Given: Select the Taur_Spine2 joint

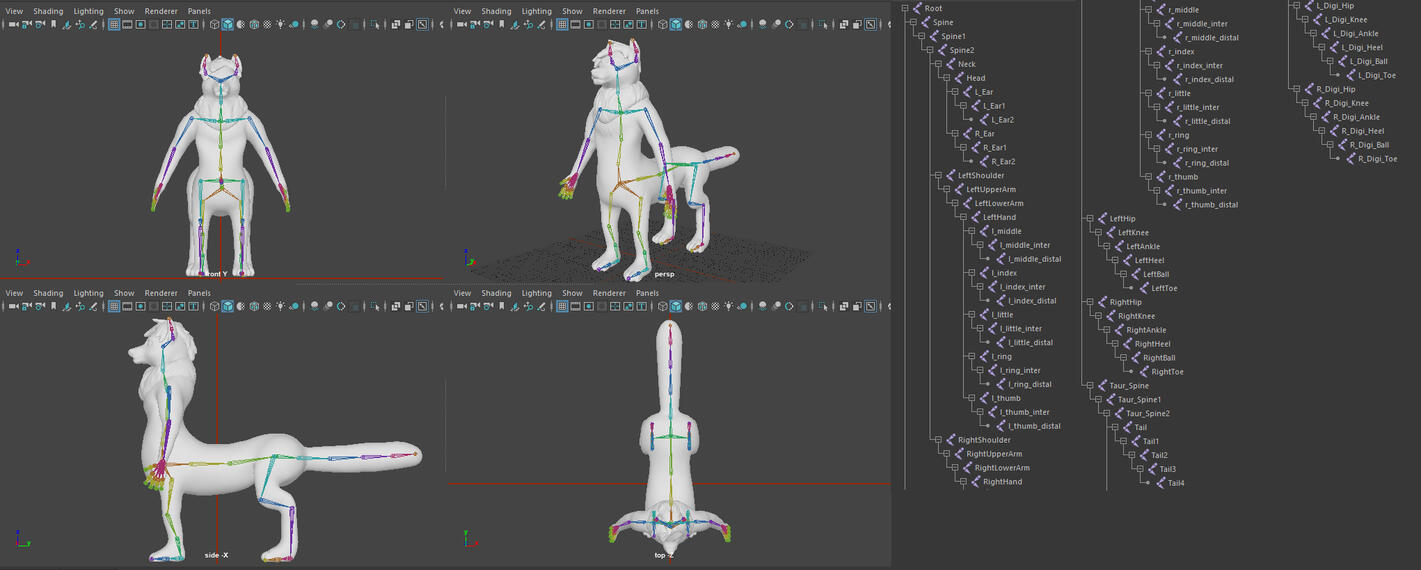Looking at the screenshot, I should (x=1148, y=413).
